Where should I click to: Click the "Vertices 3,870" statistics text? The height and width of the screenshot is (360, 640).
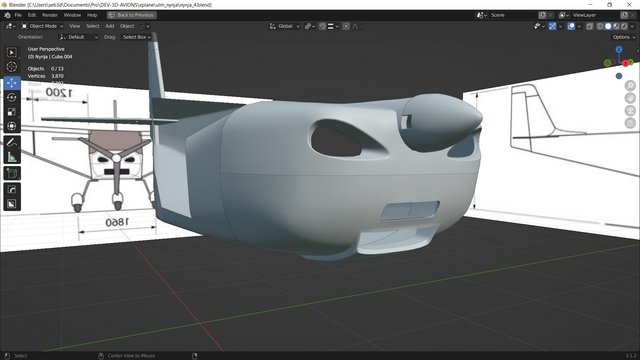click(46, 76)
